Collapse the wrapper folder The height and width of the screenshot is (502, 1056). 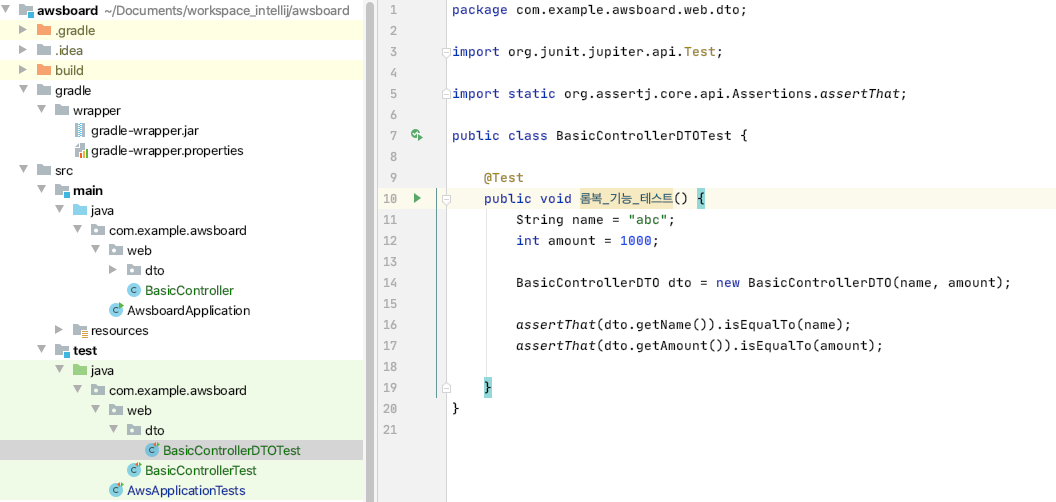(x=42, y=111)
